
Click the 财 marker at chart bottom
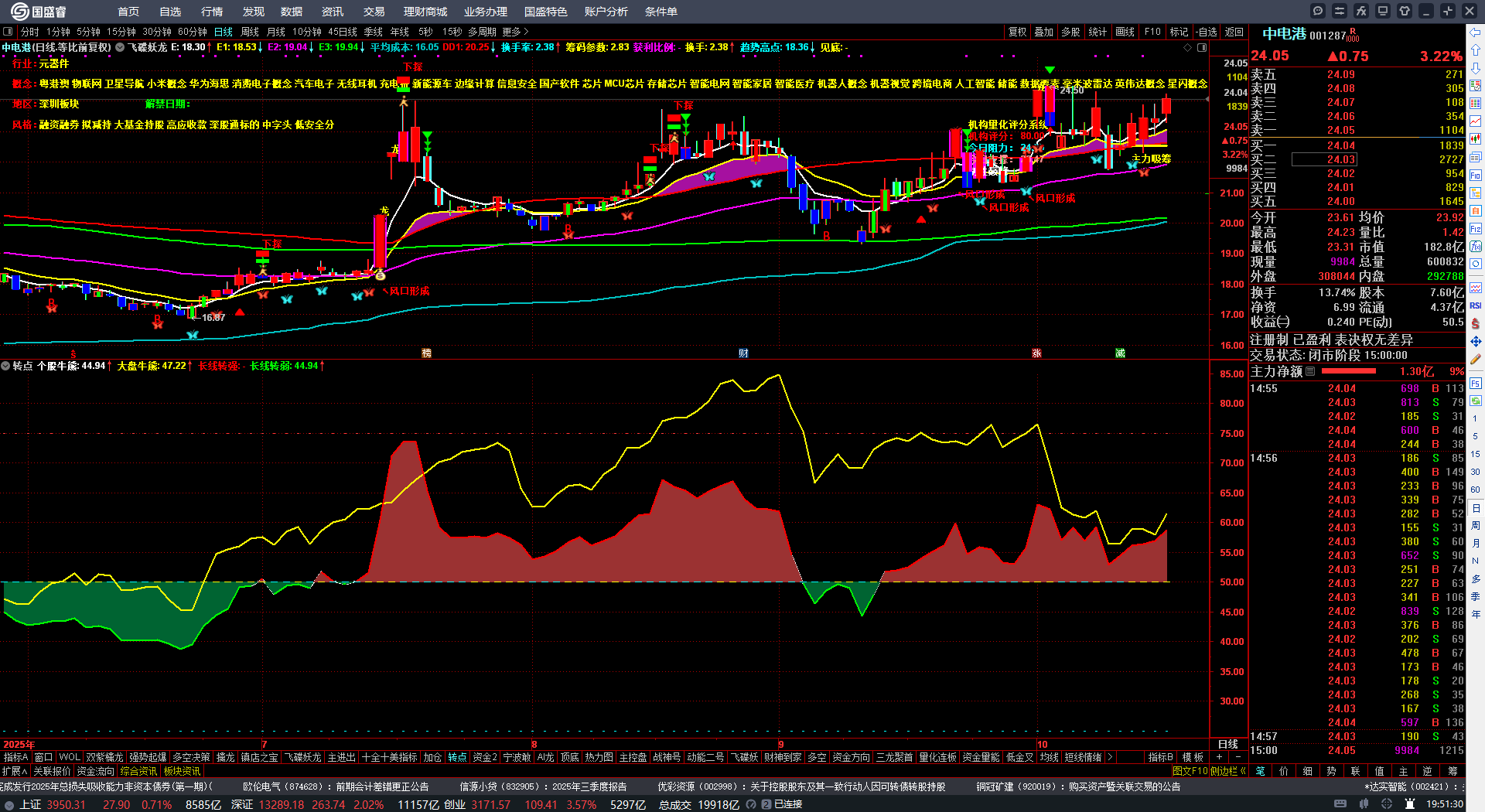[x=743, y=353]
